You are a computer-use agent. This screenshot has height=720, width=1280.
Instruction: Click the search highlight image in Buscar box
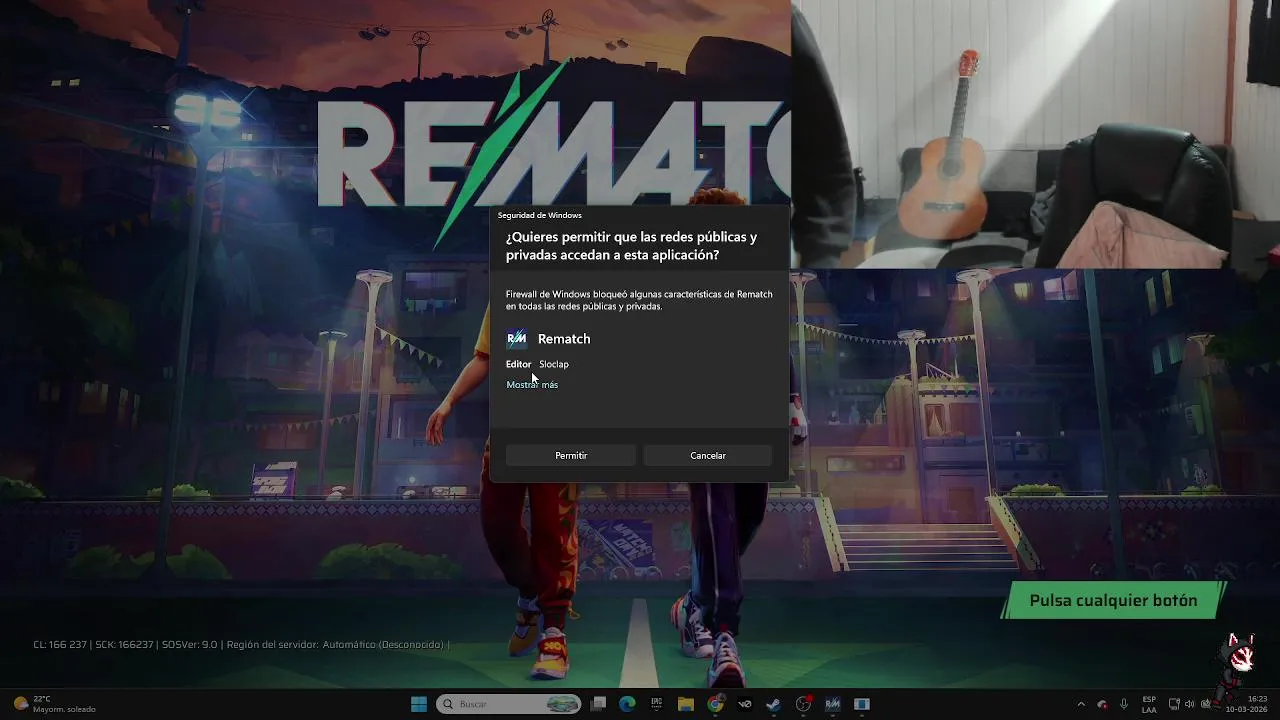[x=563, y=704]
